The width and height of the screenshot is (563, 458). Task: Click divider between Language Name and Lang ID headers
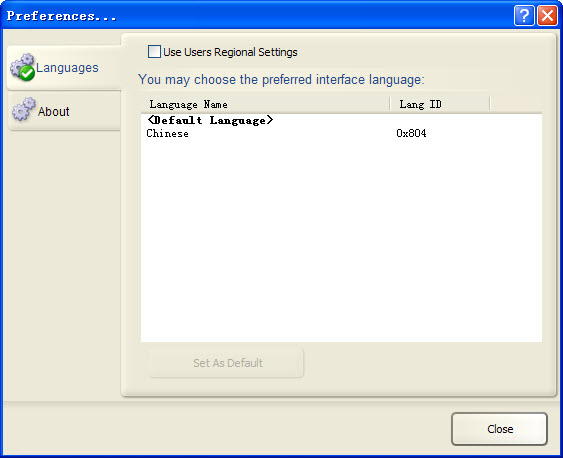click(390, 104)
